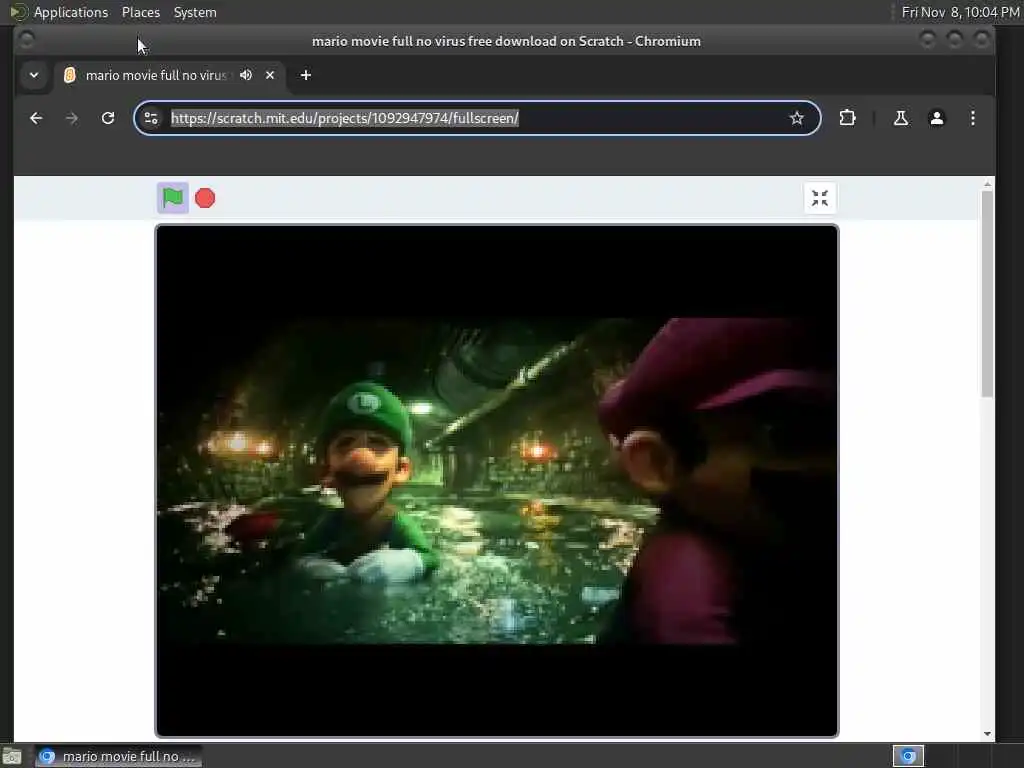Bookmark this page with star icon

click(x=796, y=118)
